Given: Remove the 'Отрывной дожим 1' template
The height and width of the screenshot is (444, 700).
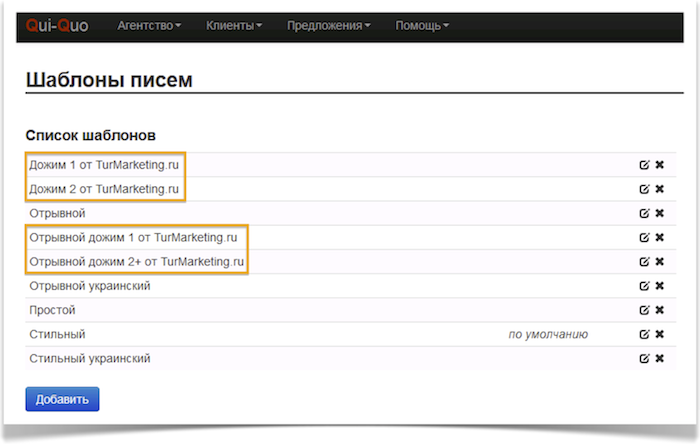Looking at the screenshot, I should click(x=660, y=238).
